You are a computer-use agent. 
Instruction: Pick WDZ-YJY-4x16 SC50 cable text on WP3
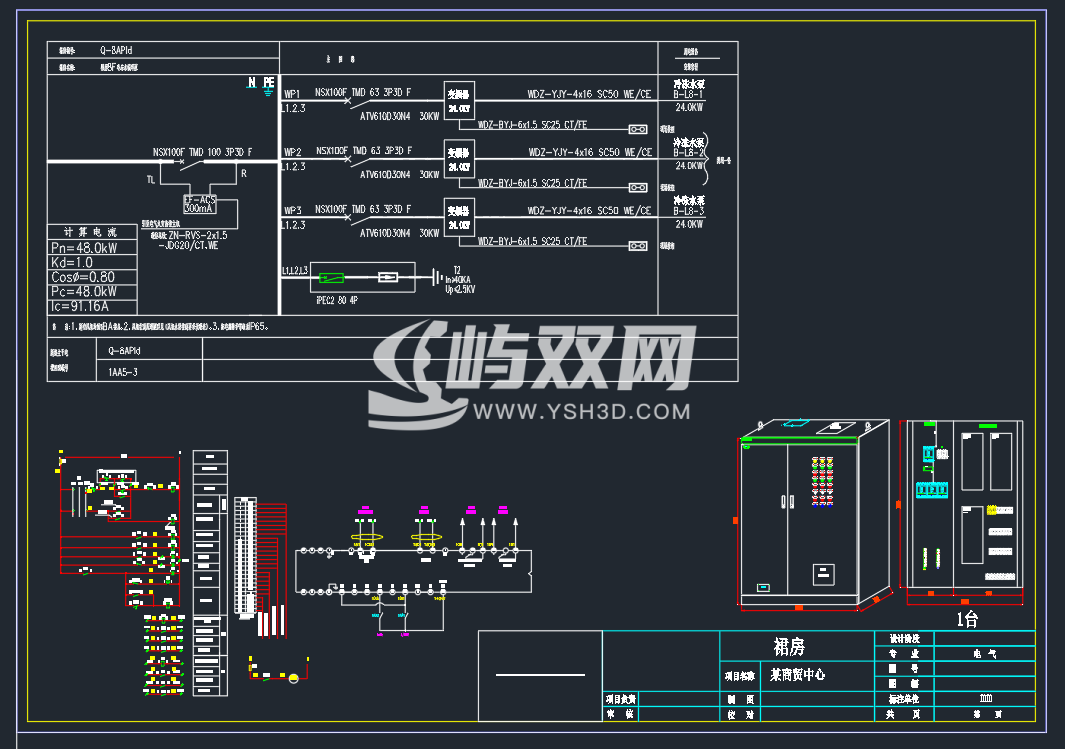pyautogui.click(x=589, y=211)
